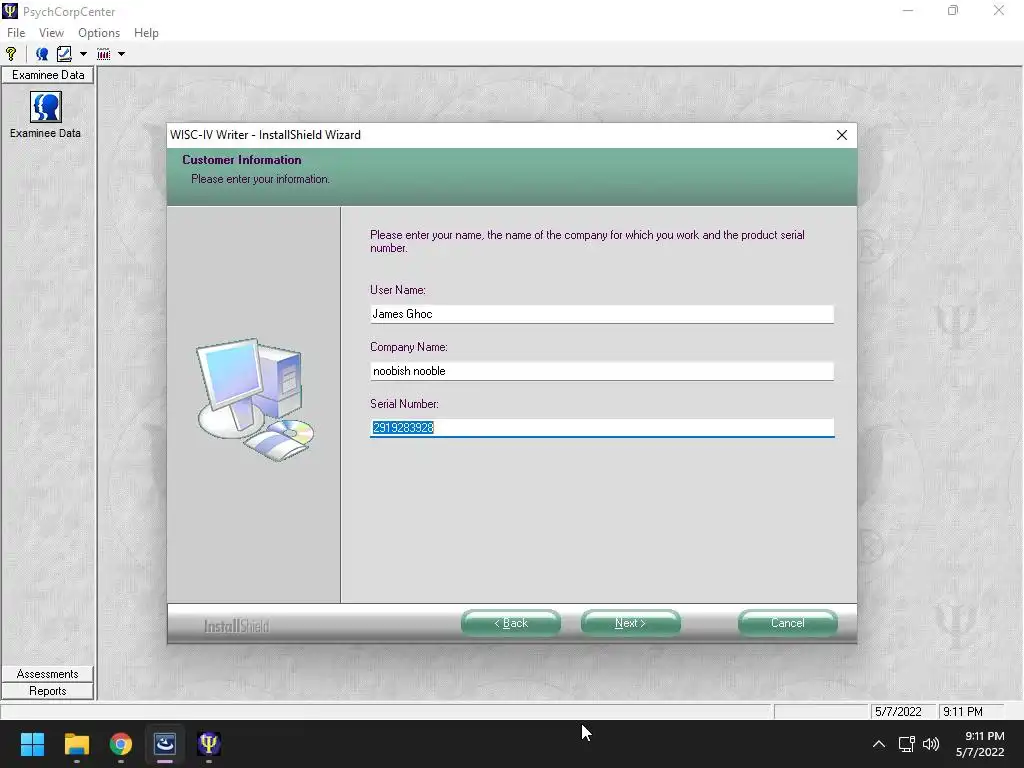This screenshot has width=1024, height=768.
Task: Click the PsychCorpCenter taskbar icon
Action: (209, 744)
